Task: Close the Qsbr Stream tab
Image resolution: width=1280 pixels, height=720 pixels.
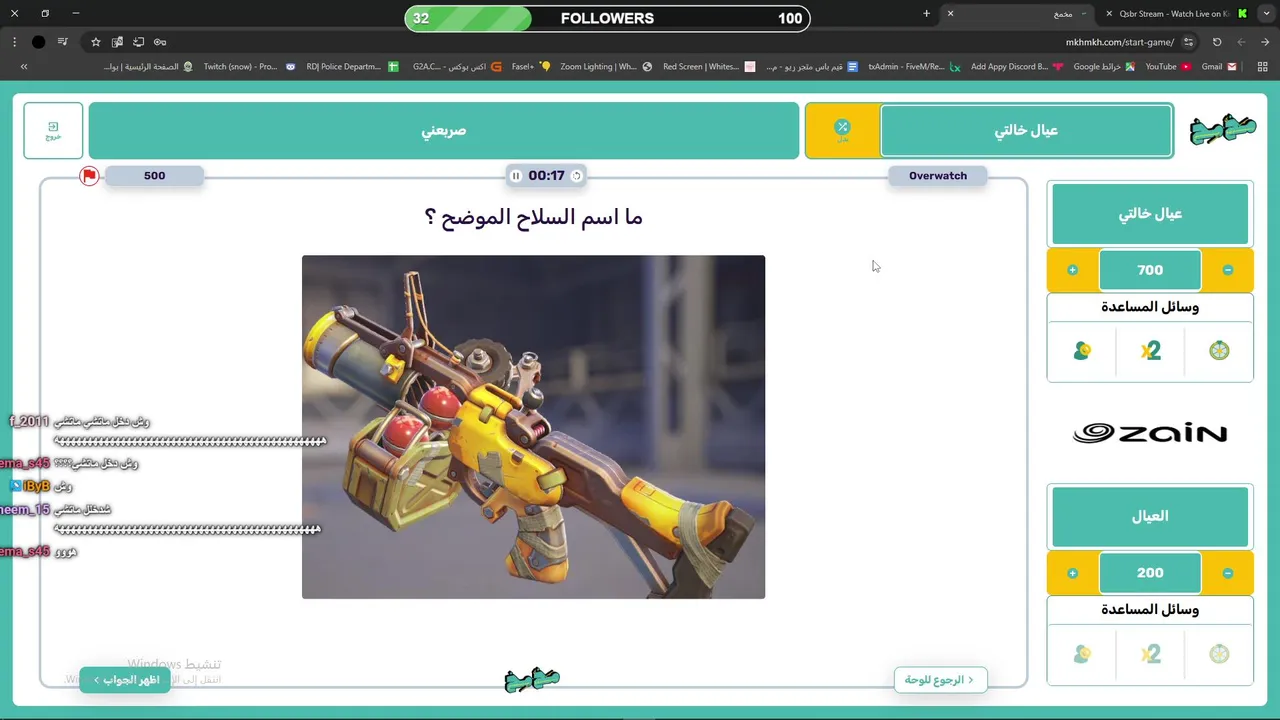Action: tap(1109, 14)
